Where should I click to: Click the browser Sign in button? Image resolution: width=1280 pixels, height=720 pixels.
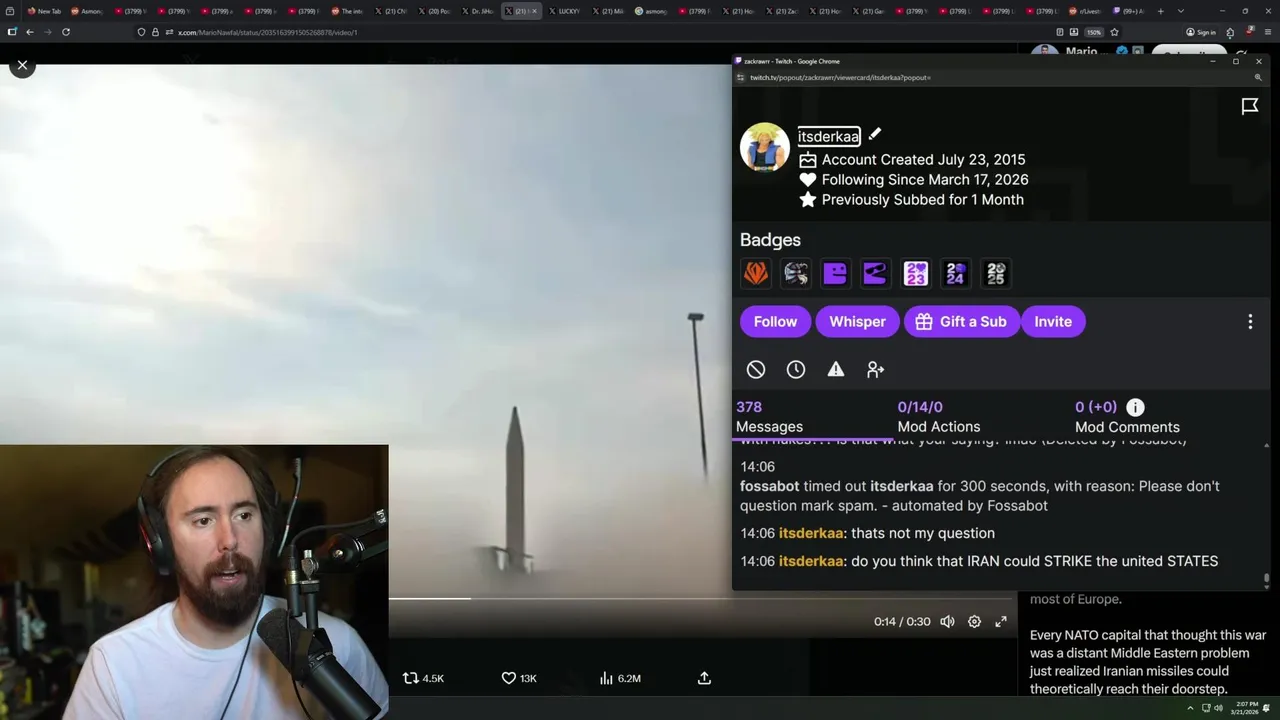click(1201, 32)
